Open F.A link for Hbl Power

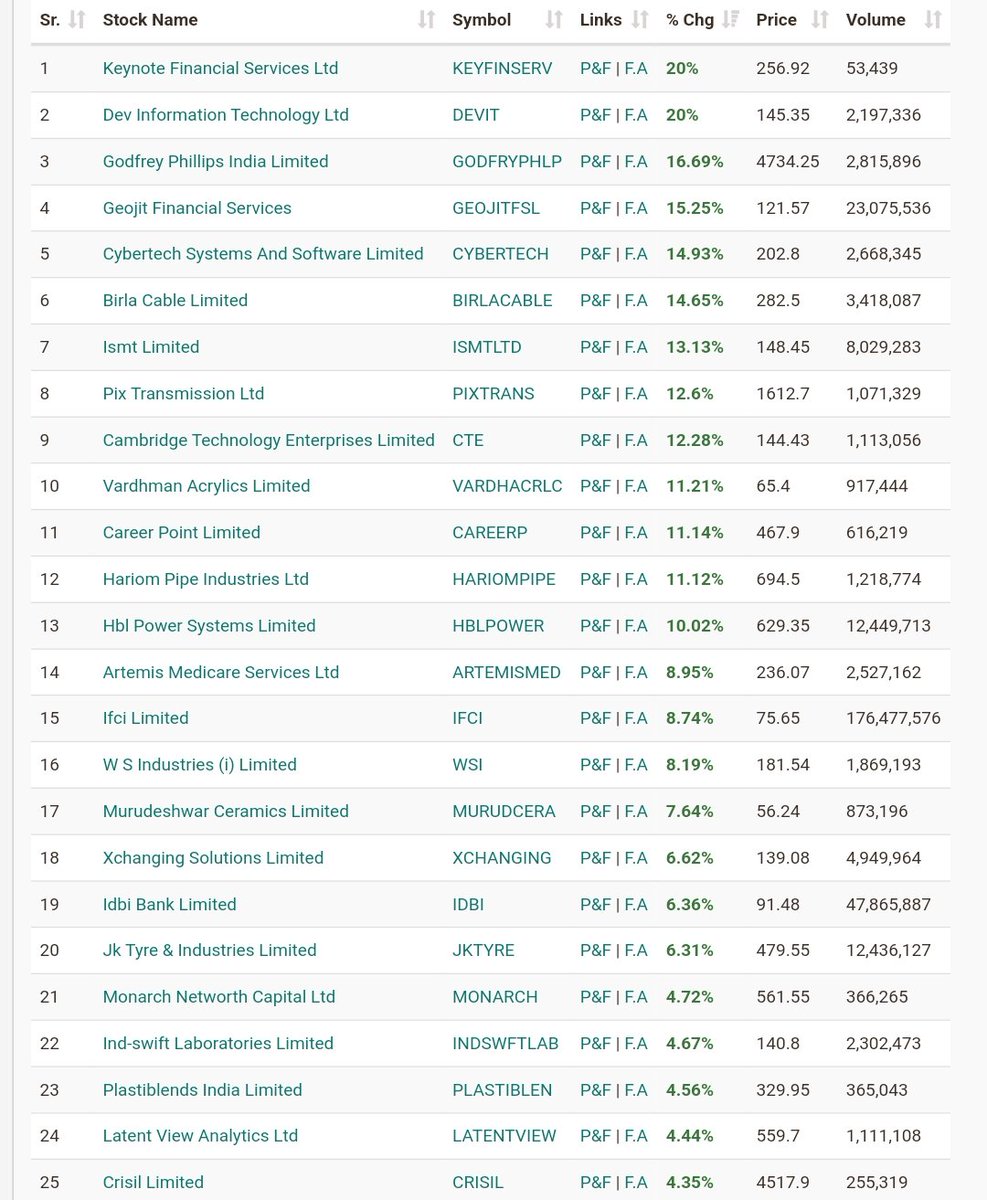click(636, 626)
